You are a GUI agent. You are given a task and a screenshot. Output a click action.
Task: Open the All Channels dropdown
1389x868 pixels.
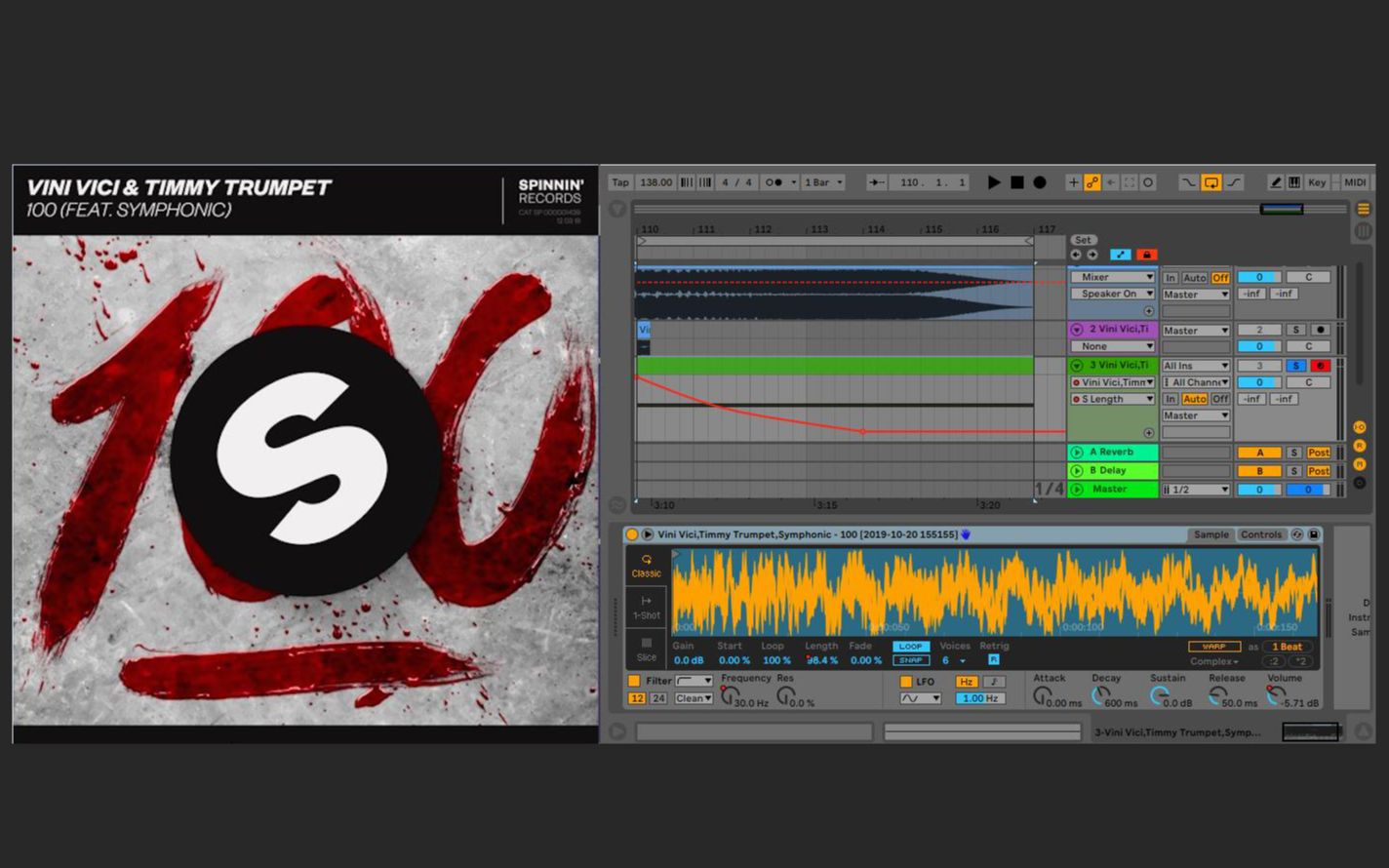pyautogui.click(x=1196, y=382)
